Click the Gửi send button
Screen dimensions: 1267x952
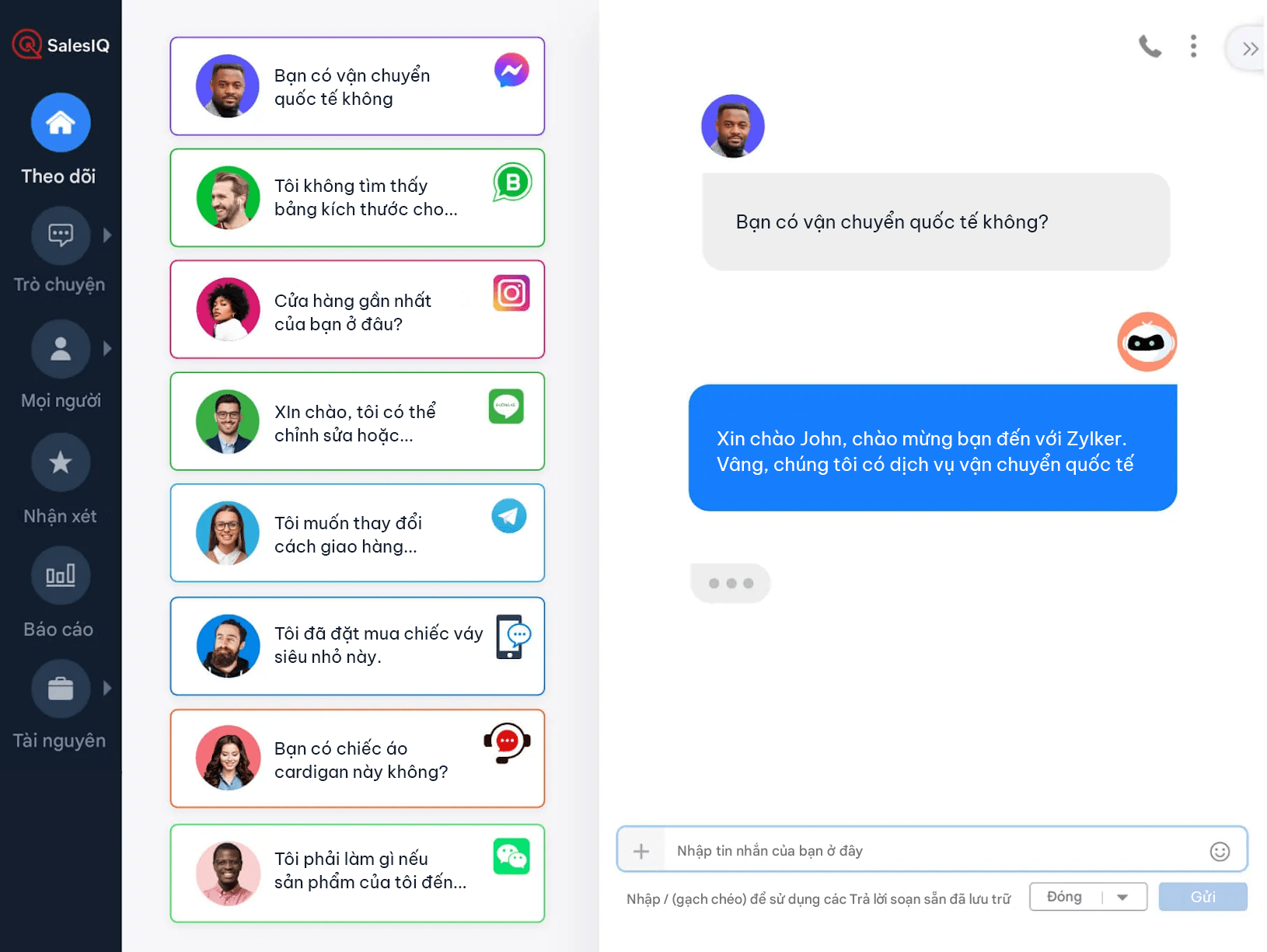click(1202, 897)
